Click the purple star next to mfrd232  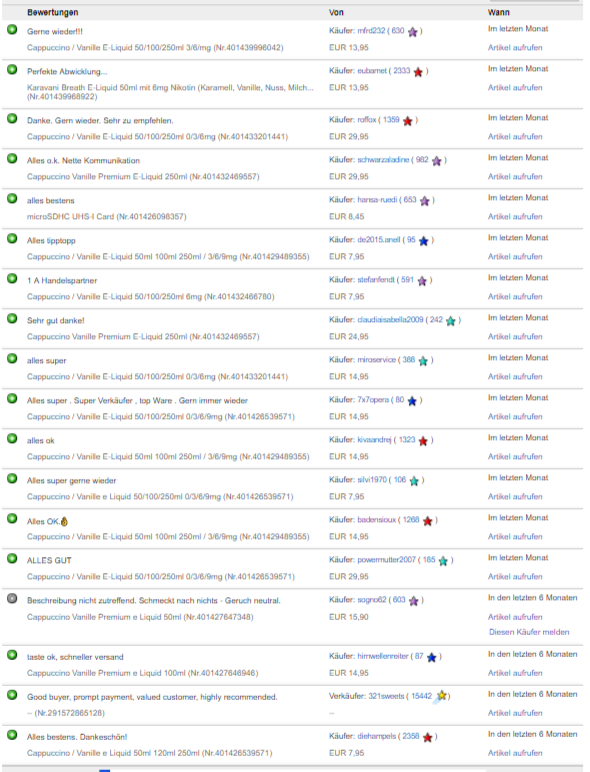[x=413, y=32]
